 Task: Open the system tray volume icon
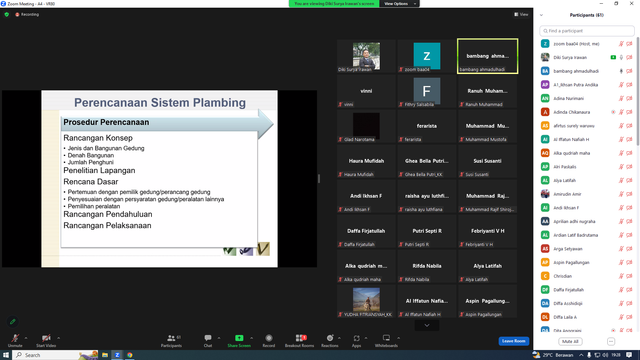click(x=605, y=355)
